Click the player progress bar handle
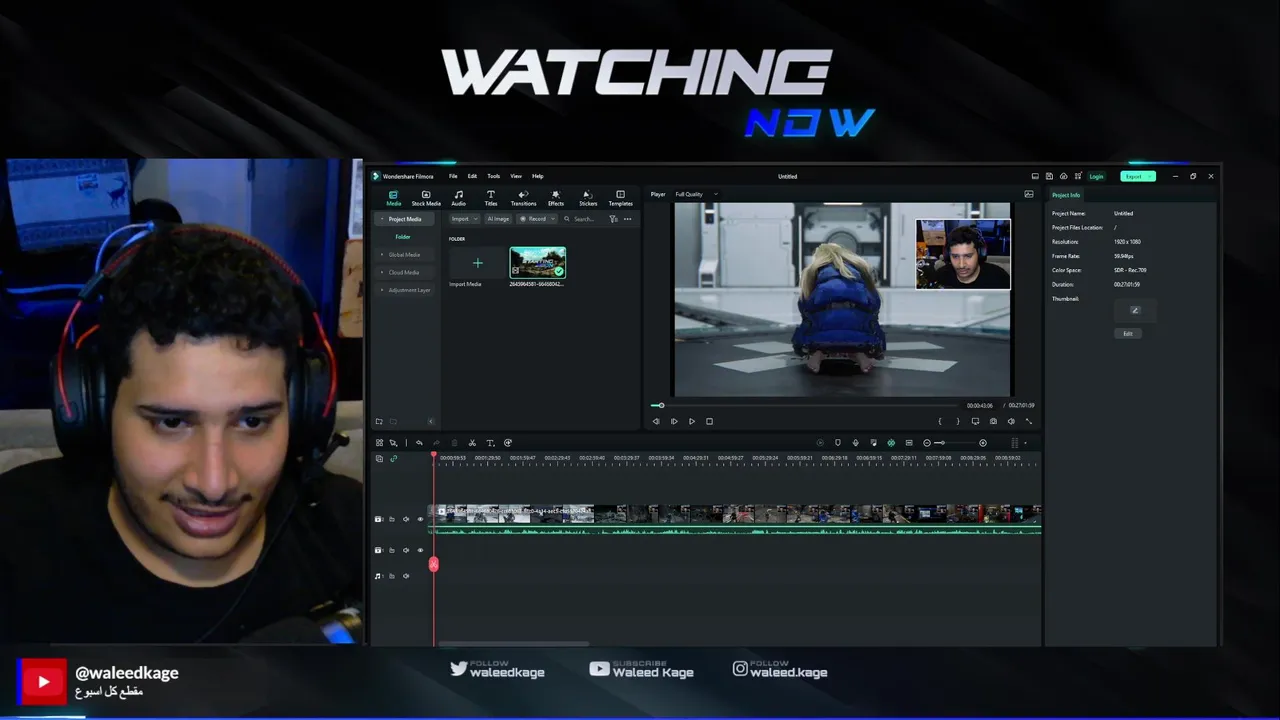Screen dimensions: 1280x720 coord(660,405)
